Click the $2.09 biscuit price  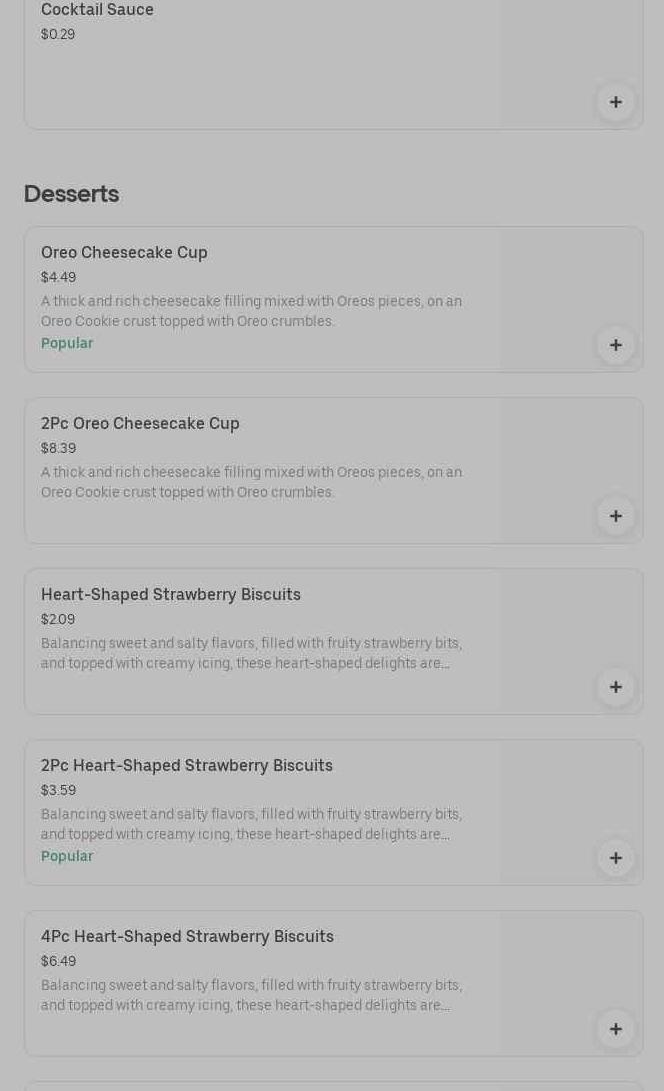[58, 619]
